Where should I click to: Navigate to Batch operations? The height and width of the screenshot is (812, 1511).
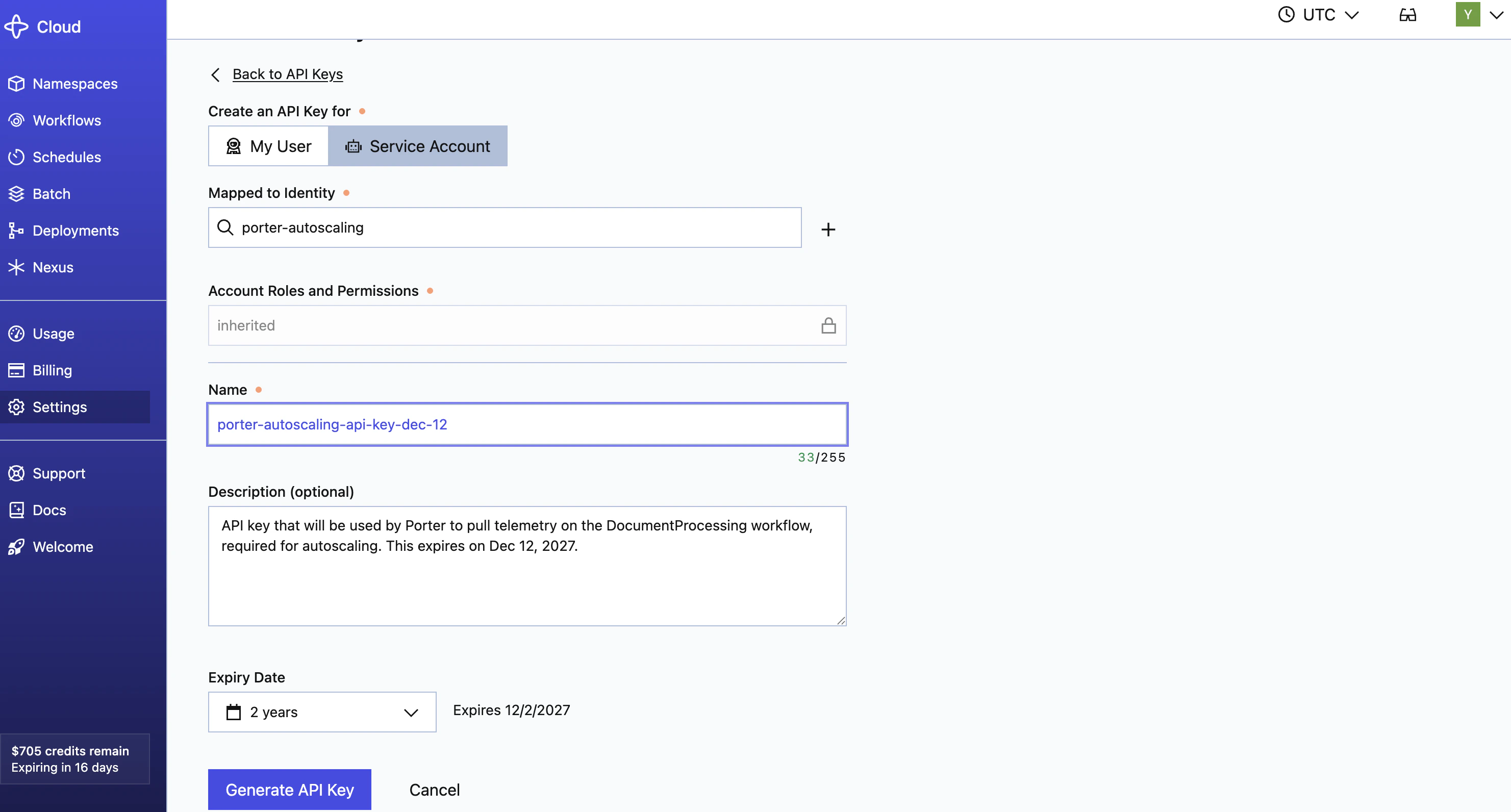[52, 193]
